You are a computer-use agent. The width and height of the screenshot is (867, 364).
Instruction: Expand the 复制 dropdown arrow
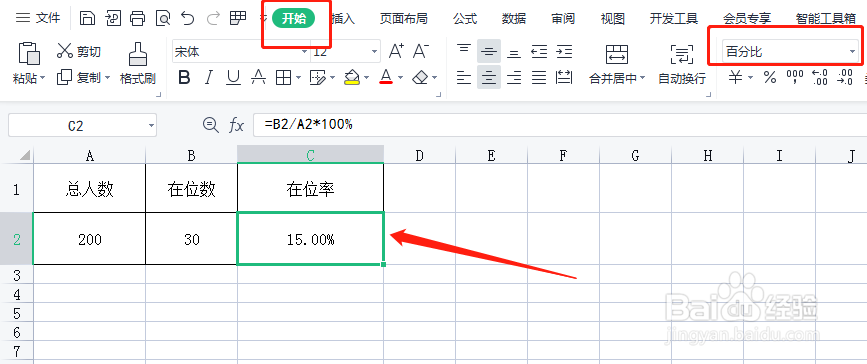107,78
